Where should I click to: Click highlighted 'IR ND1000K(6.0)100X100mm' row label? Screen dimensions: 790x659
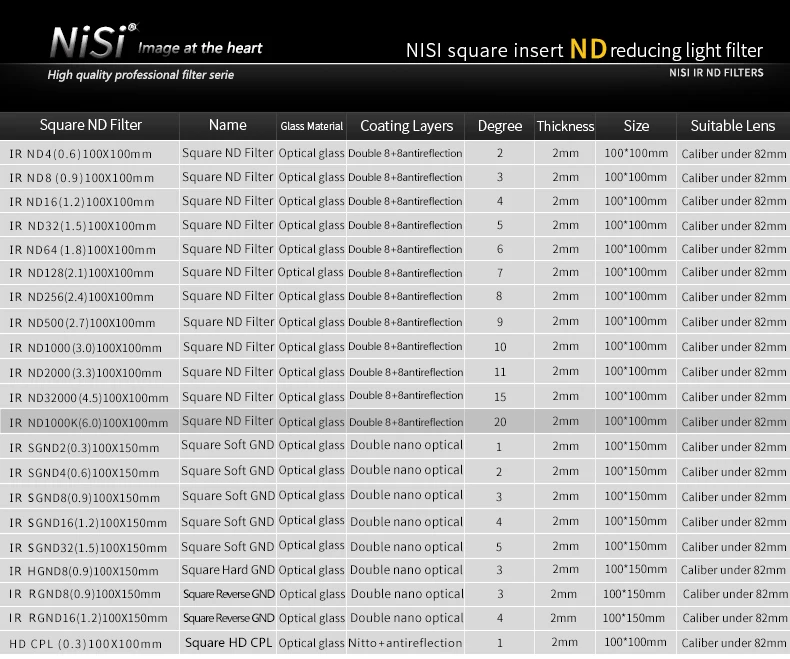(89, 423)
